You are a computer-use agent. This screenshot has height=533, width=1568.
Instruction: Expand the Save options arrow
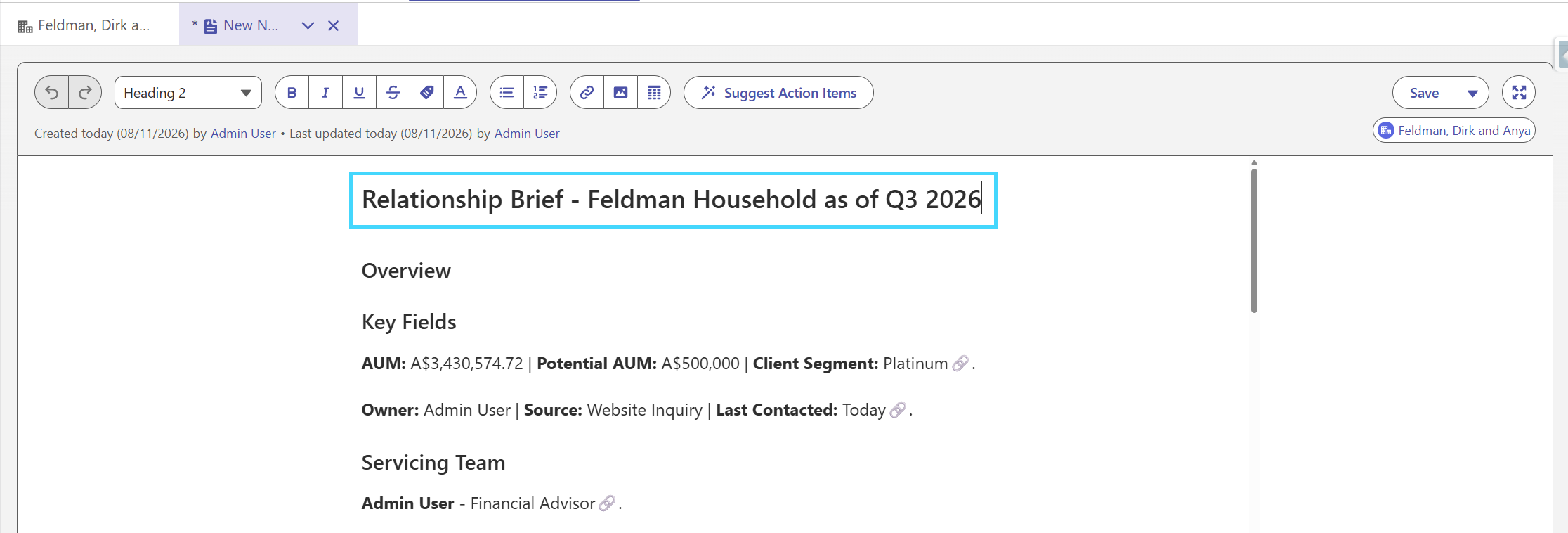pos(1472,93)
